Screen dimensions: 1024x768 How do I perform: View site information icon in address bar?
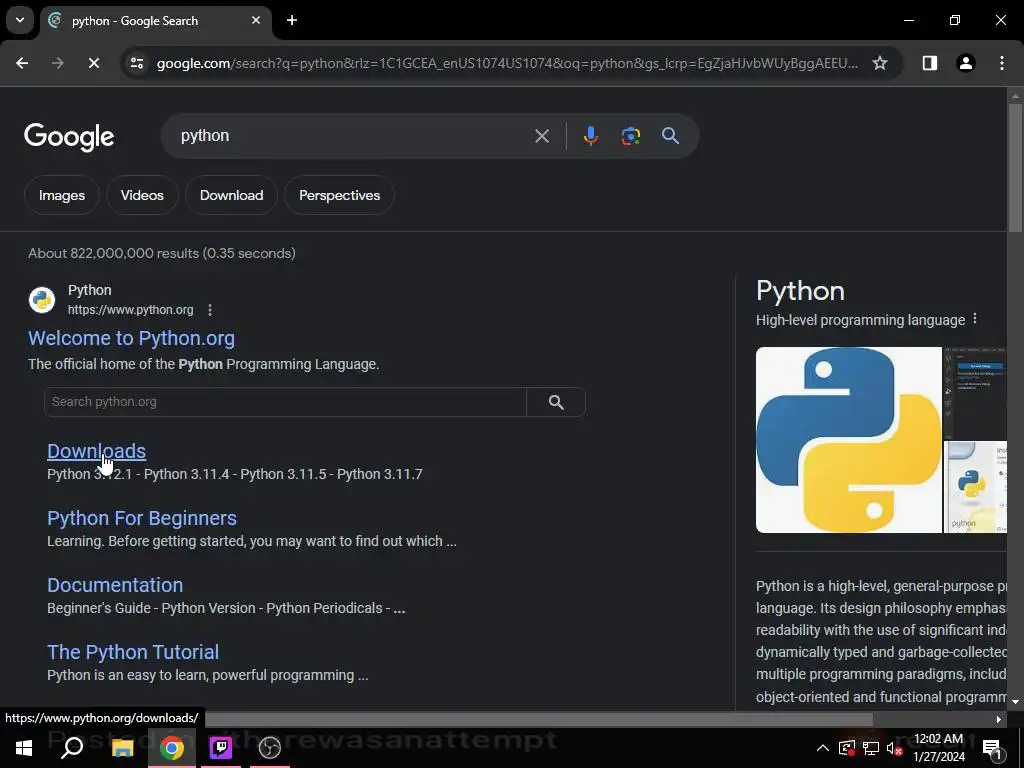(137, 63)
